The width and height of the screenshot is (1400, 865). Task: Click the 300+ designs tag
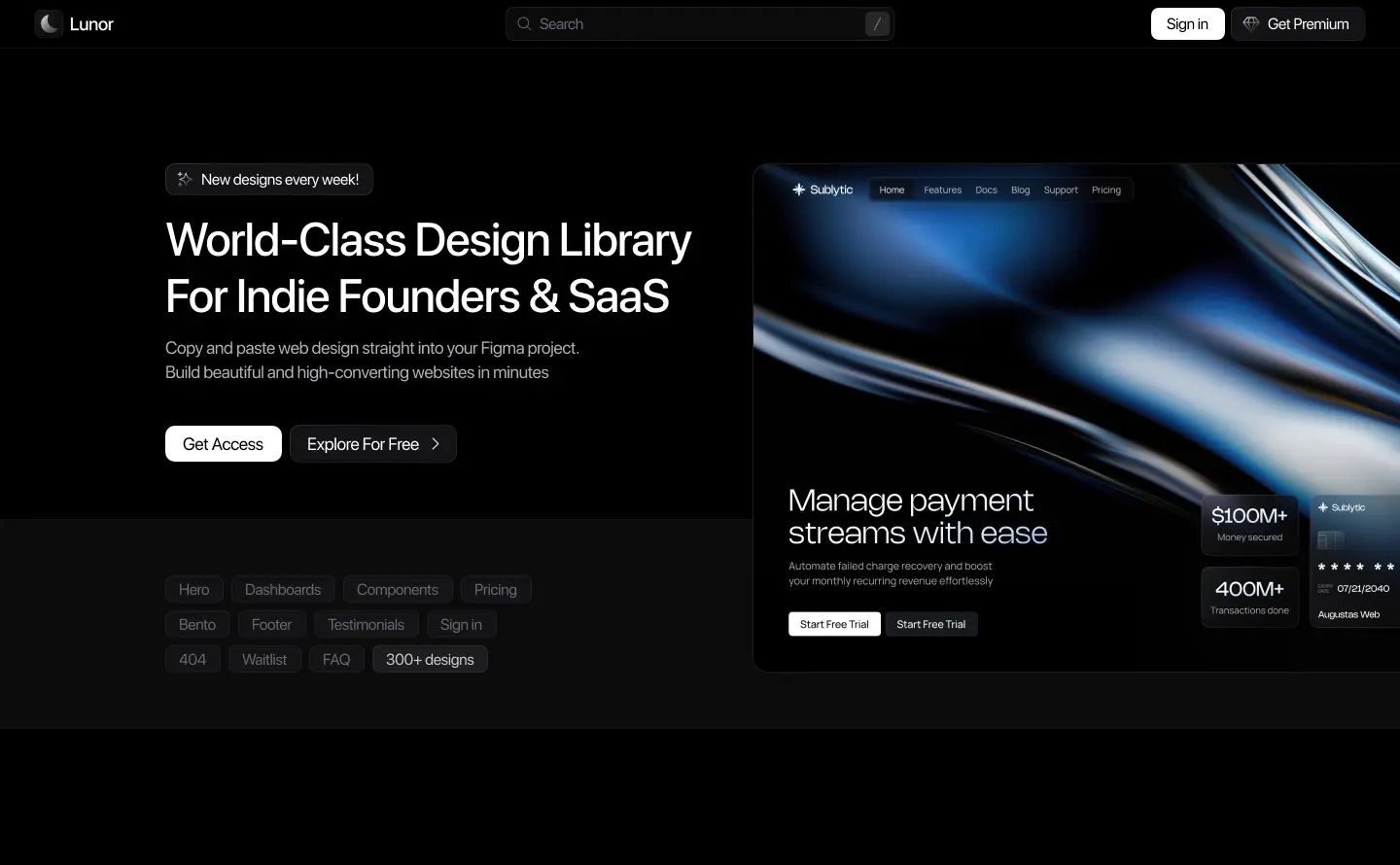pos(430,660)
